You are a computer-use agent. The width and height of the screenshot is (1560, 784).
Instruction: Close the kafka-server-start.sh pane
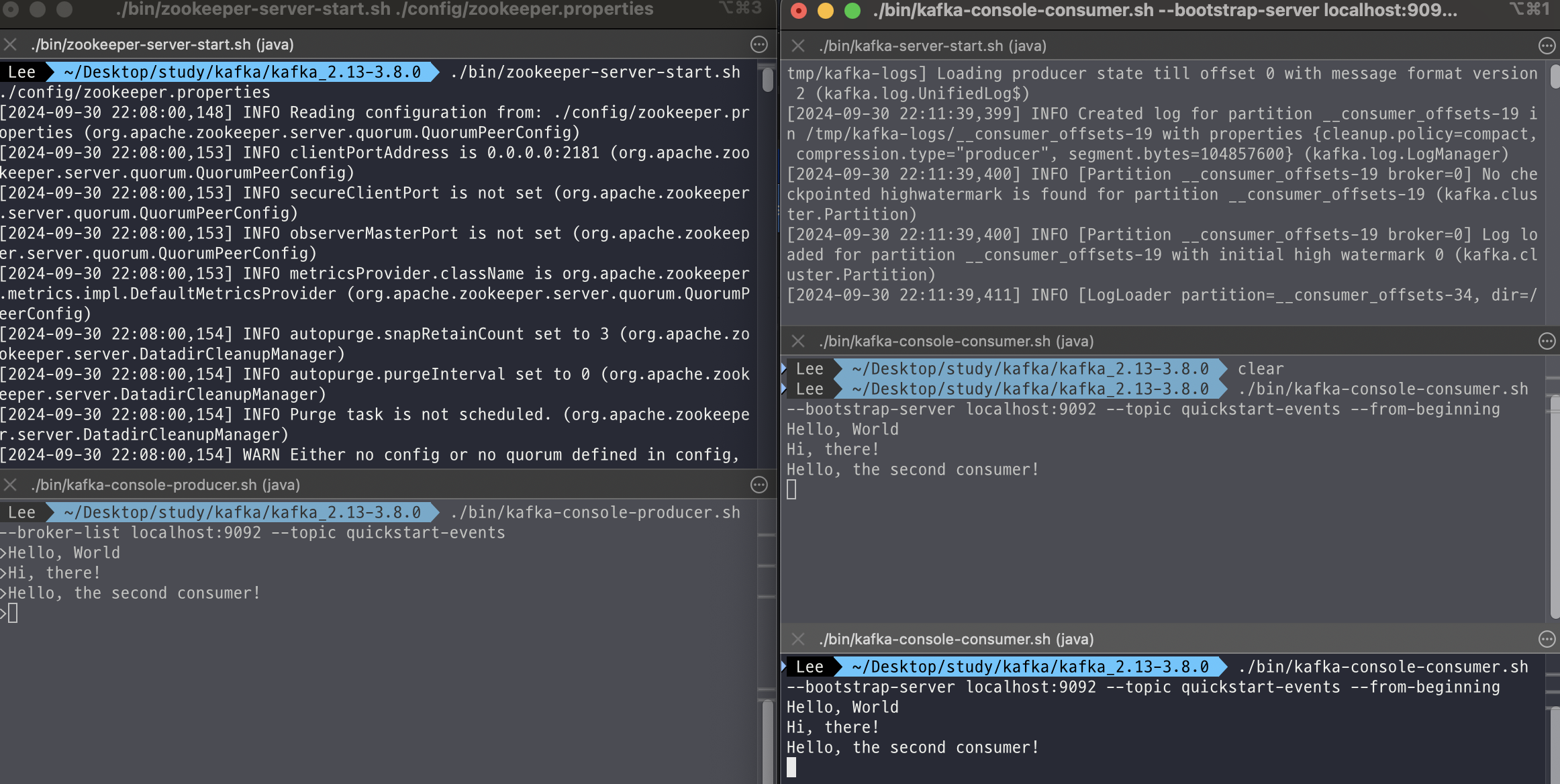coord(797,46)
